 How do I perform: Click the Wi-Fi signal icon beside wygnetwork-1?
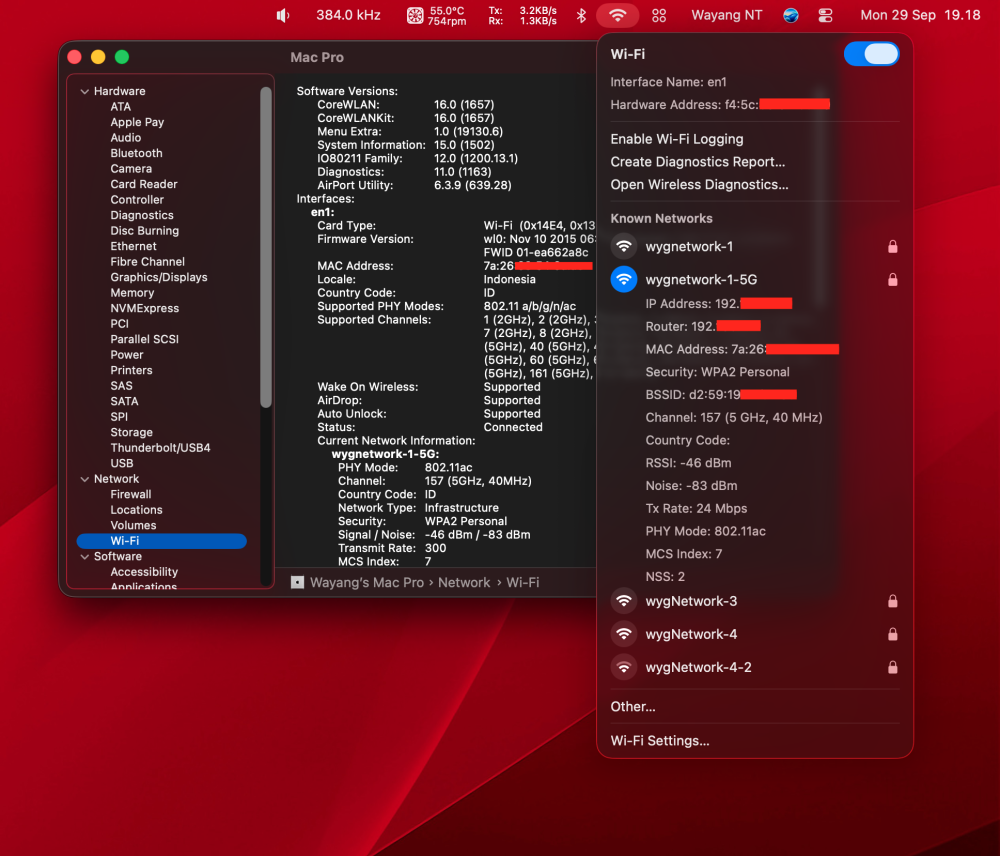624,246
